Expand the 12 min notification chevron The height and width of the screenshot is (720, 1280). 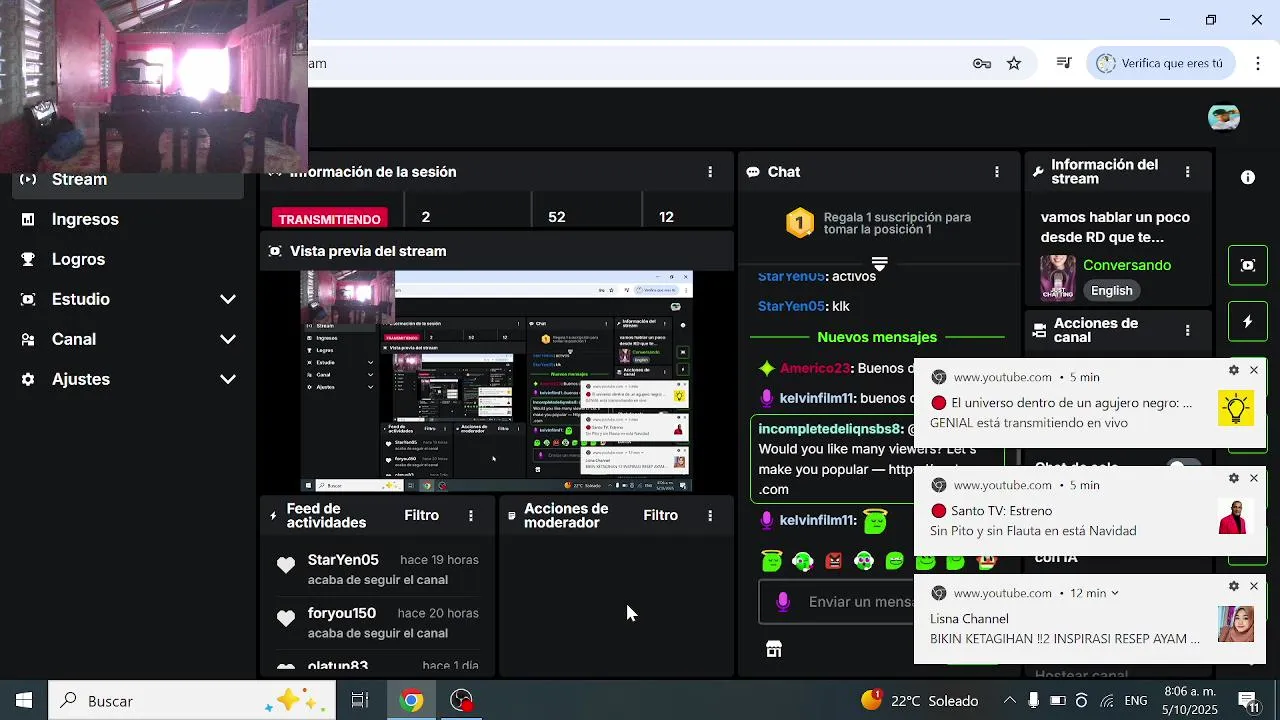point(1115,593)
